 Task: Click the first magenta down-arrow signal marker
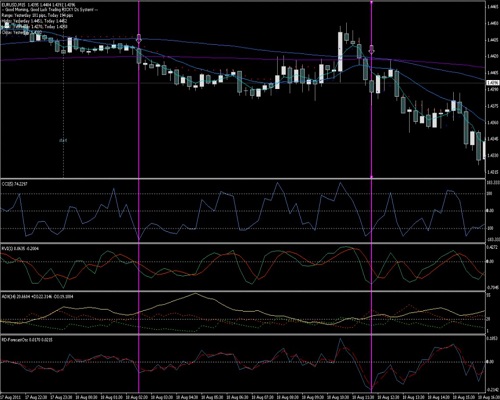click(x=139, y=38)
